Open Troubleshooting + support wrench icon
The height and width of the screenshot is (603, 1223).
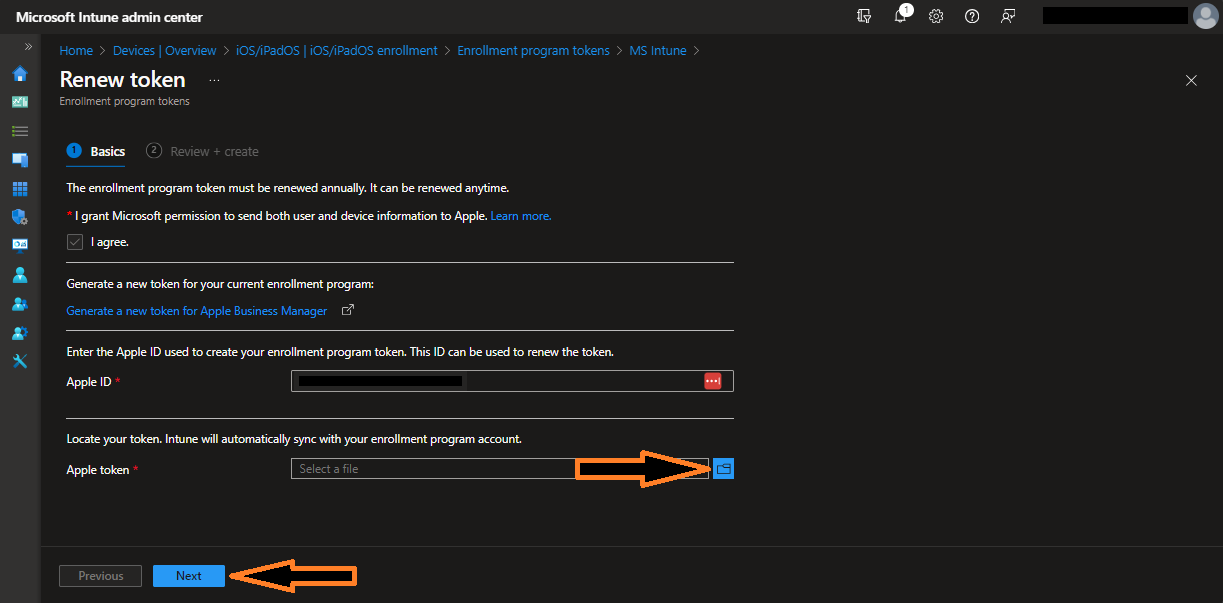point(18,360)
